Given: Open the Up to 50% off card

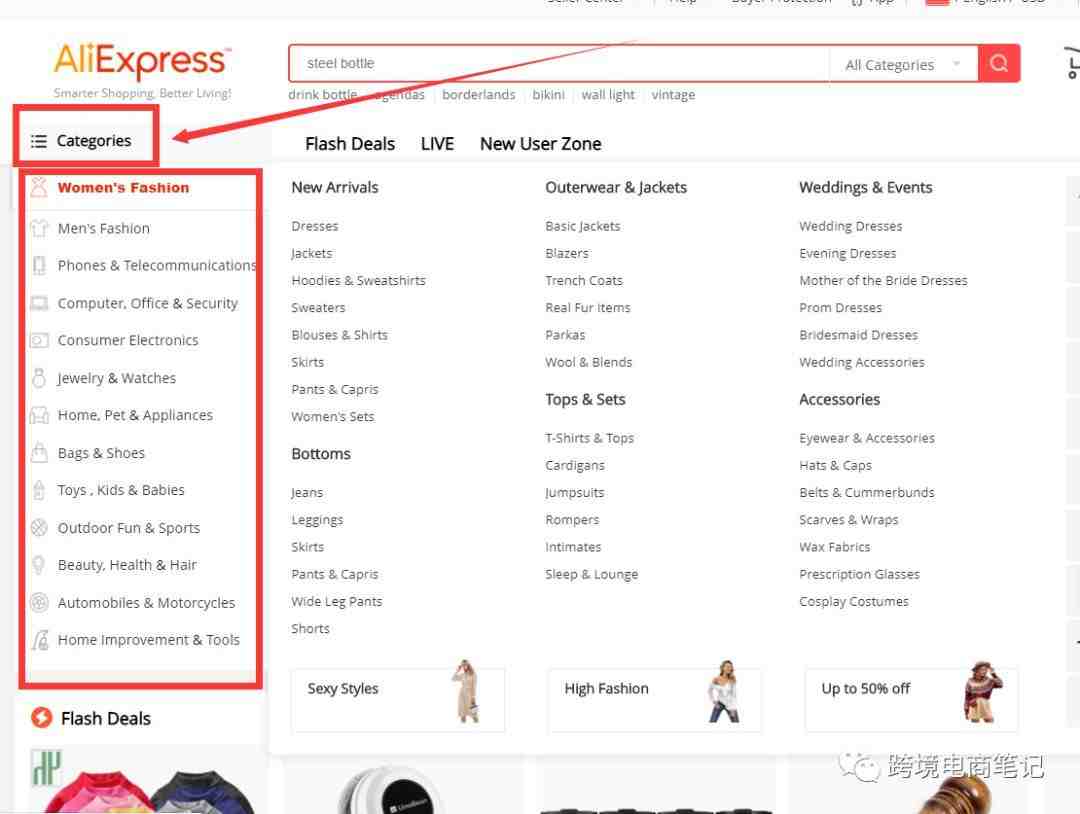Looking at the screenshot, I should [911, 699].
